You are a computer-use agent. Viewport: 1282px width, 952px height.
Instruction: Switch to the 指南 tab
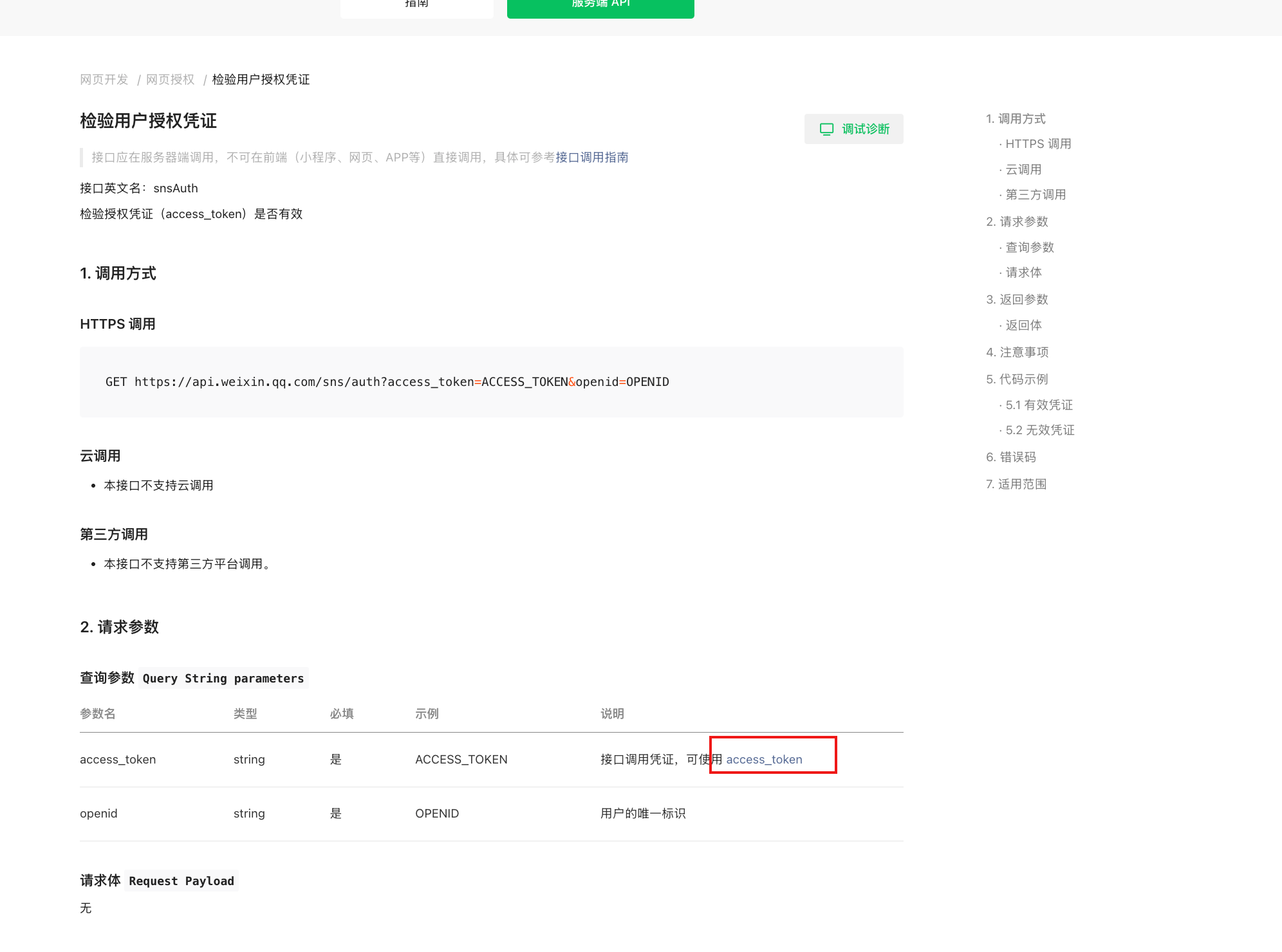416,6
